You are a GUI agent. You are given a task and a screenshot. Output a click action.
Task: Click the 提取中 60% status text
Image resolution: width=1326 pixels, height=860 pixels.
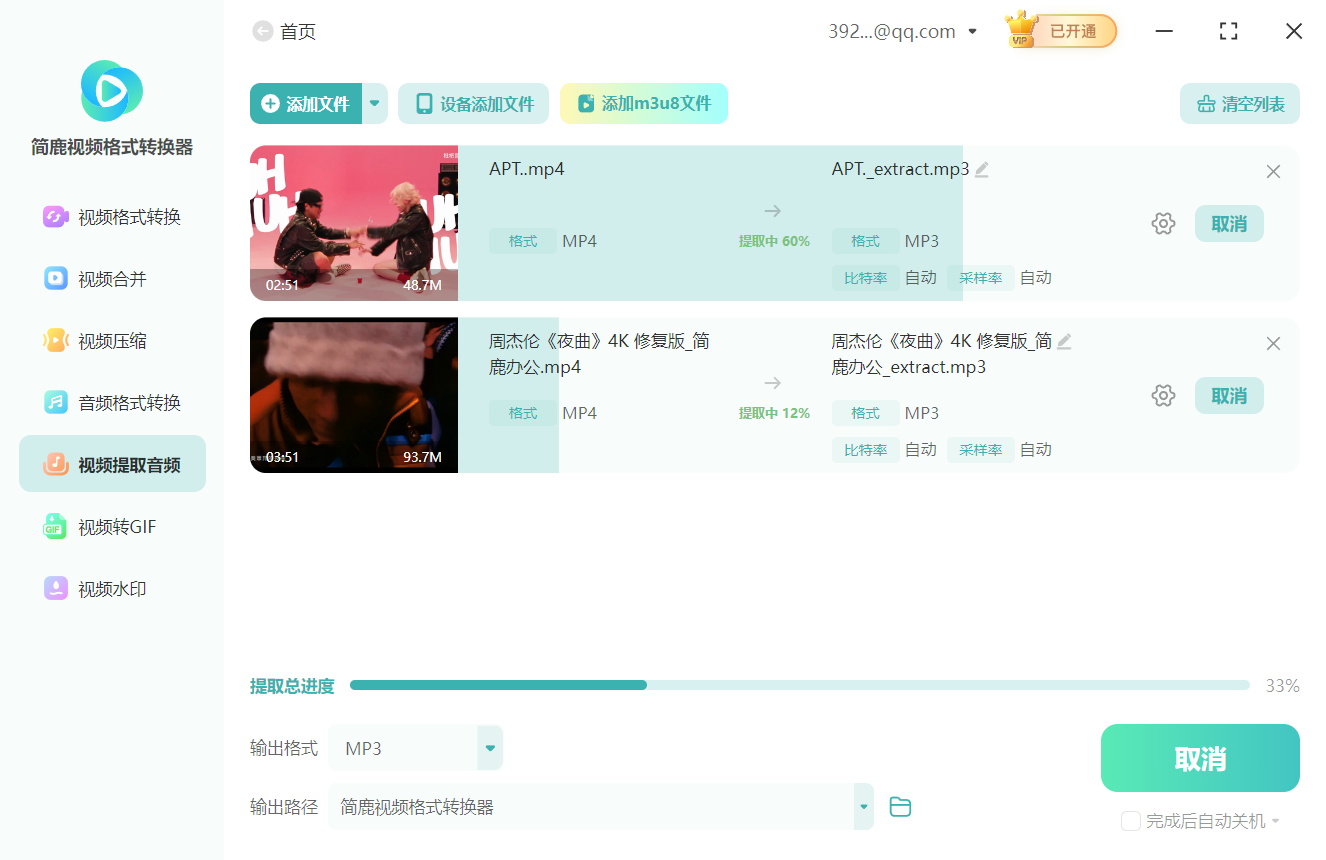click(774, 241)
